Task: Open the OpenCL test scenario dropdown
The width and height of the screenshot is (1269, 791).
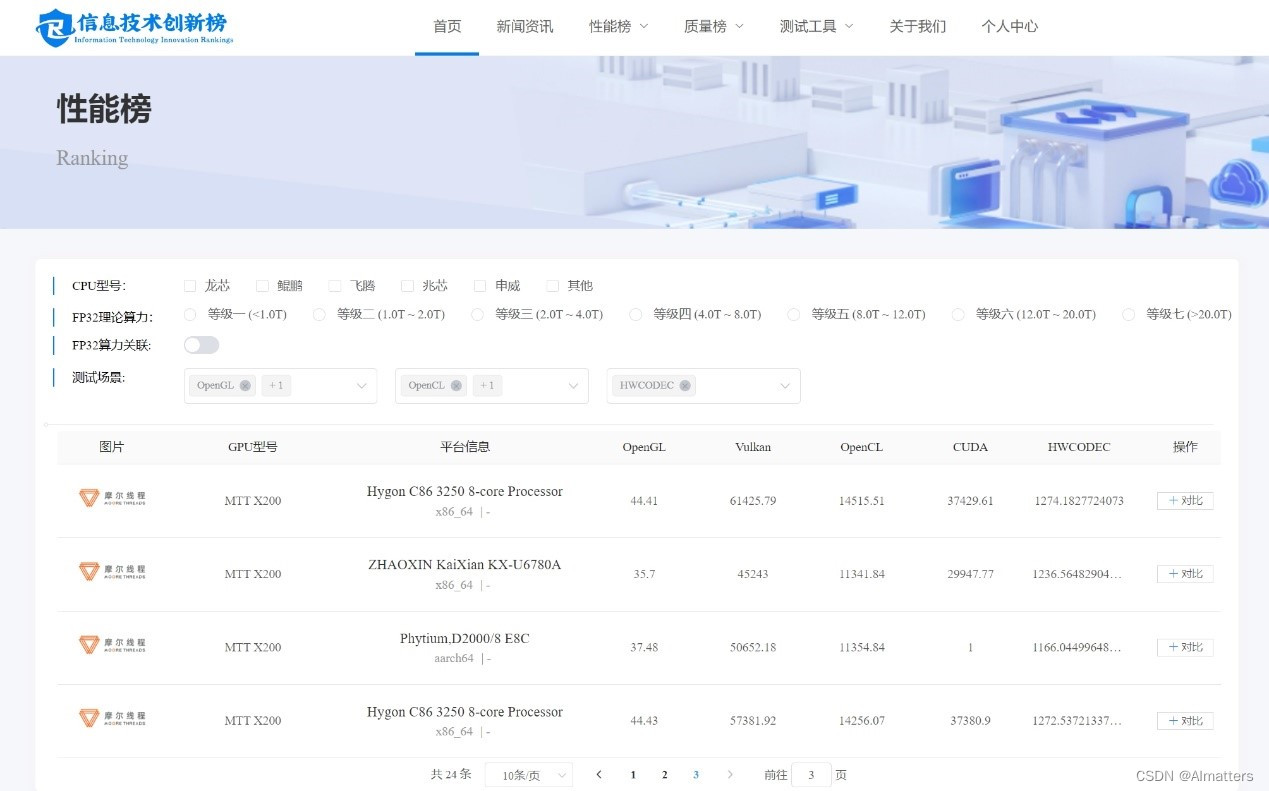Action: coord(491,386)
